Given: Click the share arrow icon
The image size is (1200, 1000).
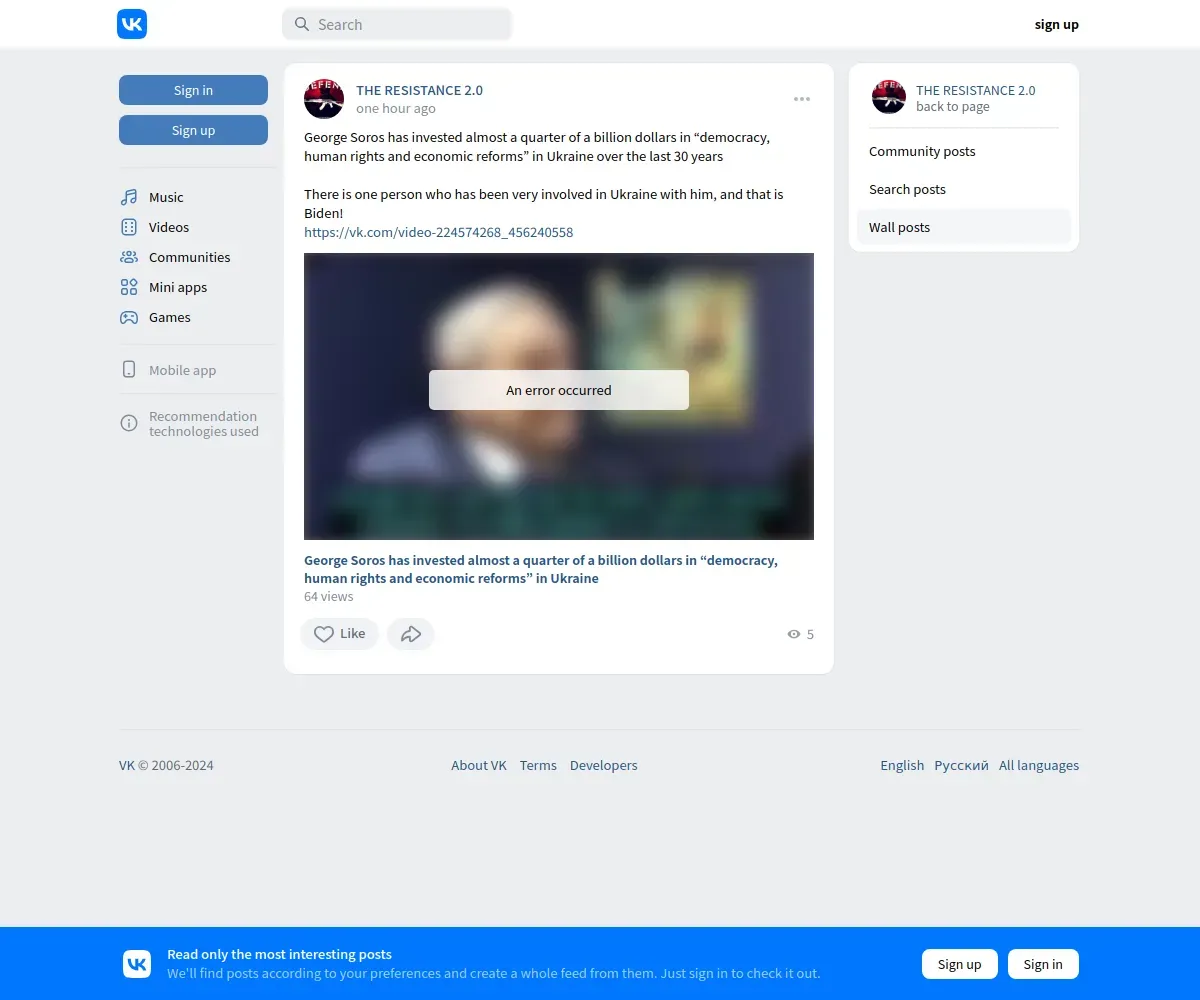Looking at the screenshot, I should point(411,634).
